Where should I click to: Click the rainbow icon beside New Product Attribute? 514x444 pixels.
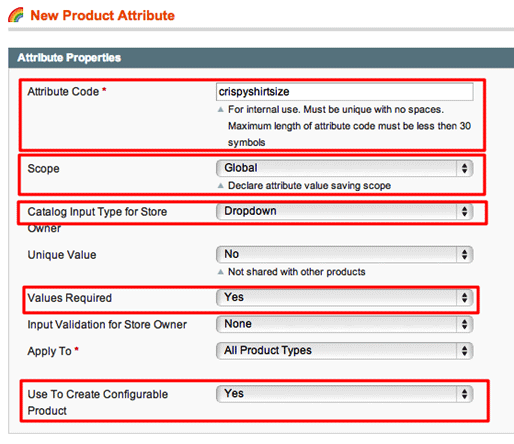click(x=16, y=15)
